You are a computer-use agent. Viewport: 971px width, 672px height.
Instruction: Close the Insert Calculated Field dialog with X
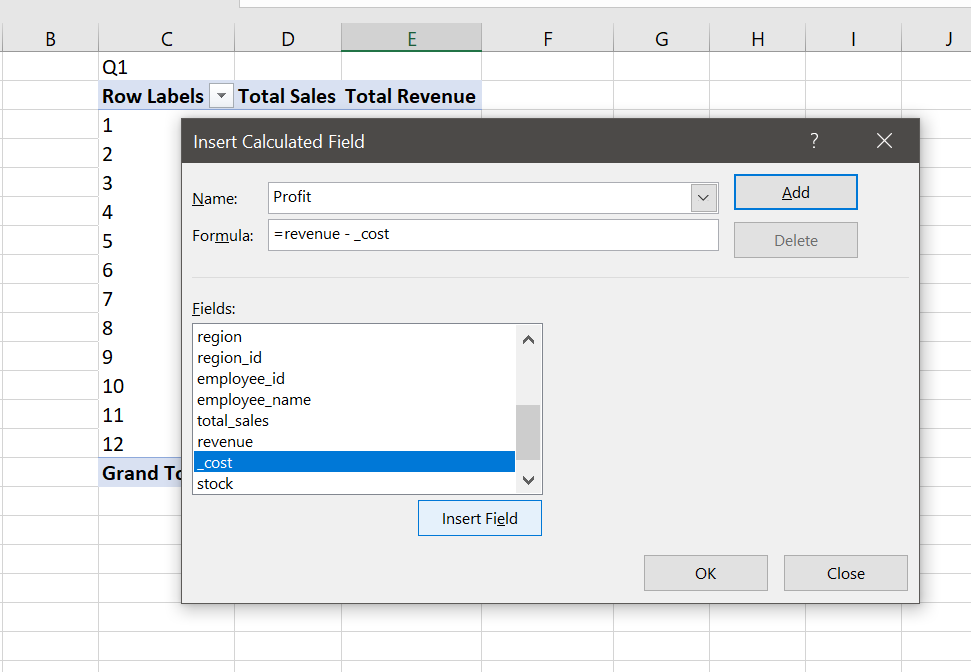click(884, 141)
